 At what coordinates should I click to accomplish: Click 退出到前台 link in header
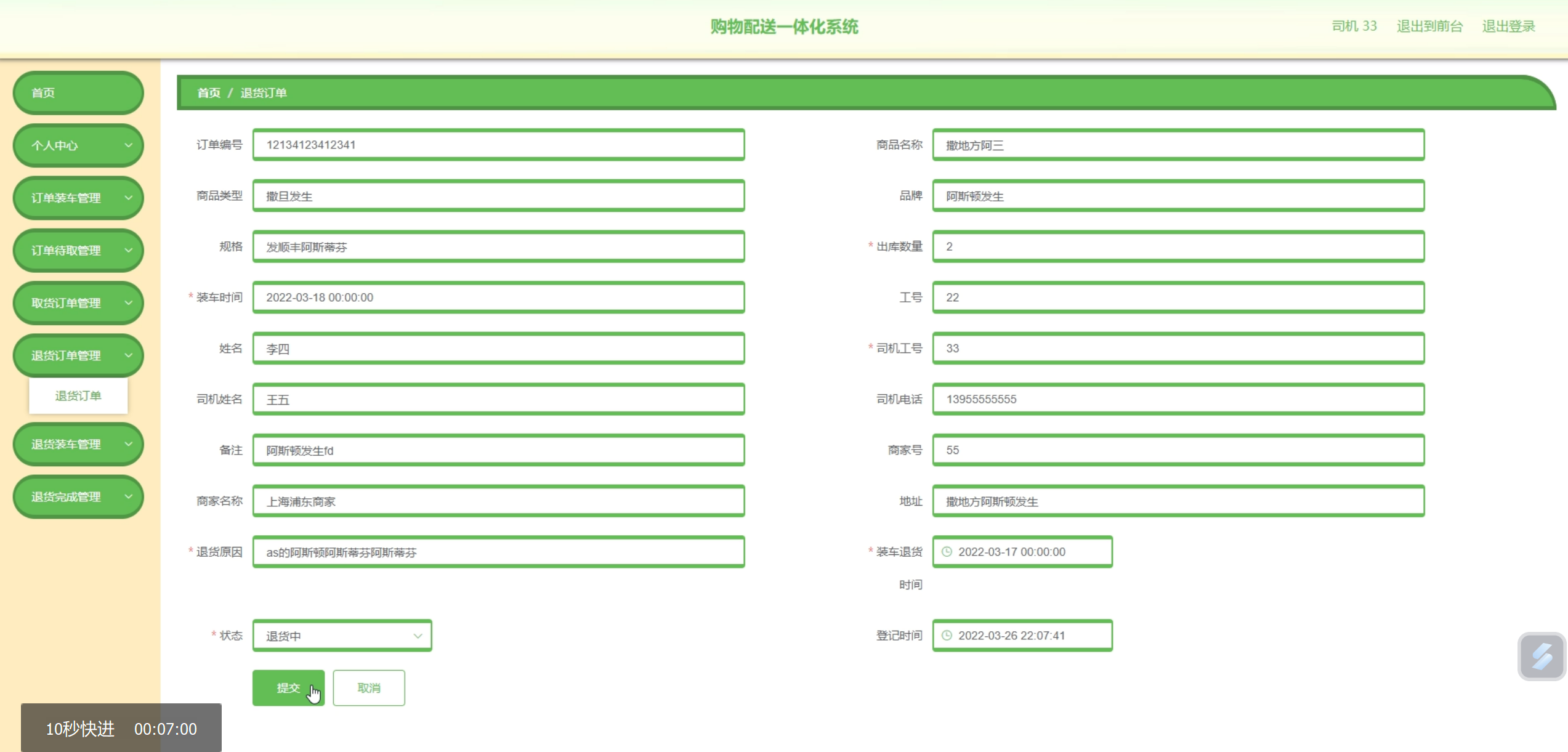(x=1429, y=26)
